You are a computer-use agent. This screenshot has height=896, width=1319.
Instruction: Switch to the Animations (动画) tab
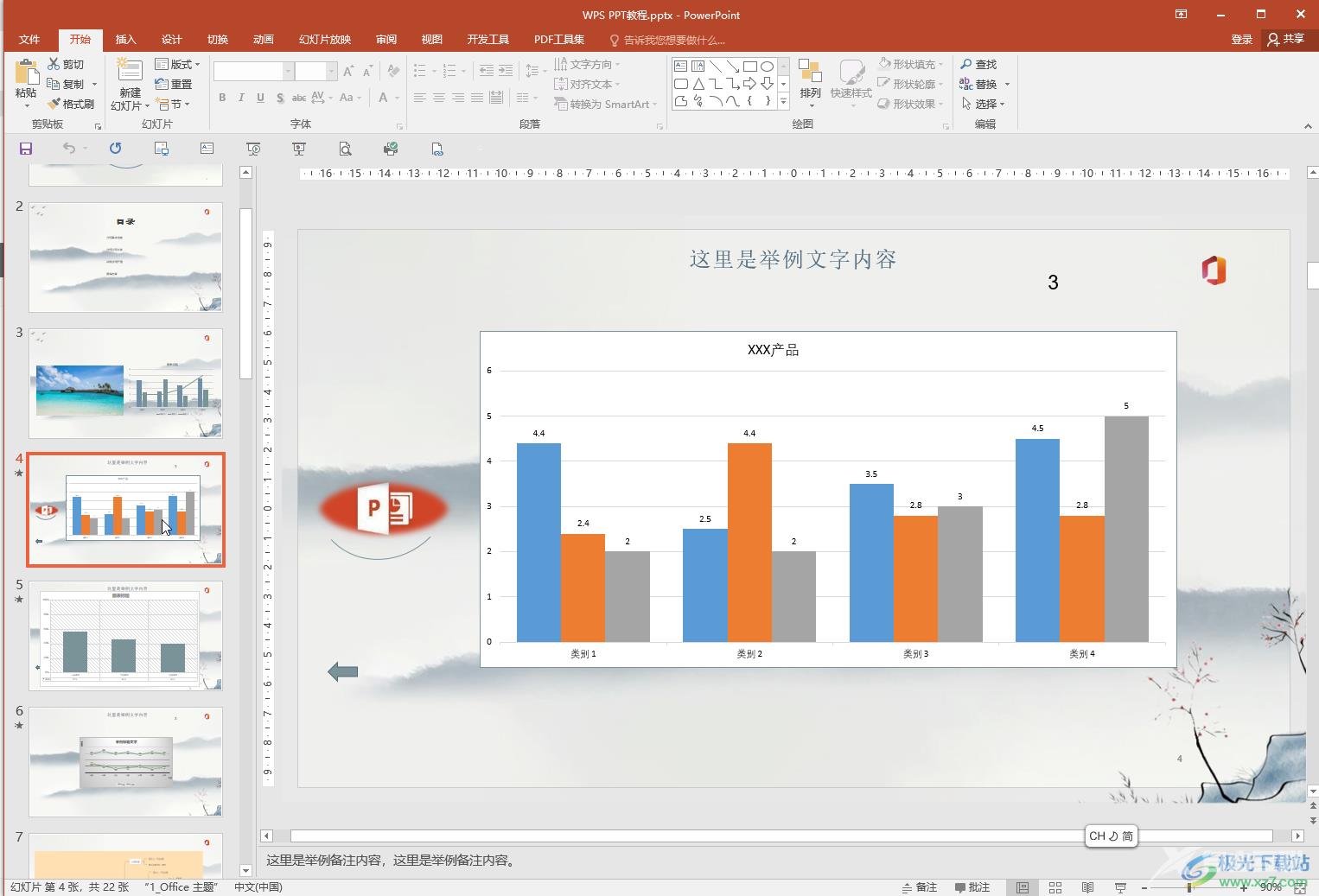pyautogui.click(x=263, y=40)
